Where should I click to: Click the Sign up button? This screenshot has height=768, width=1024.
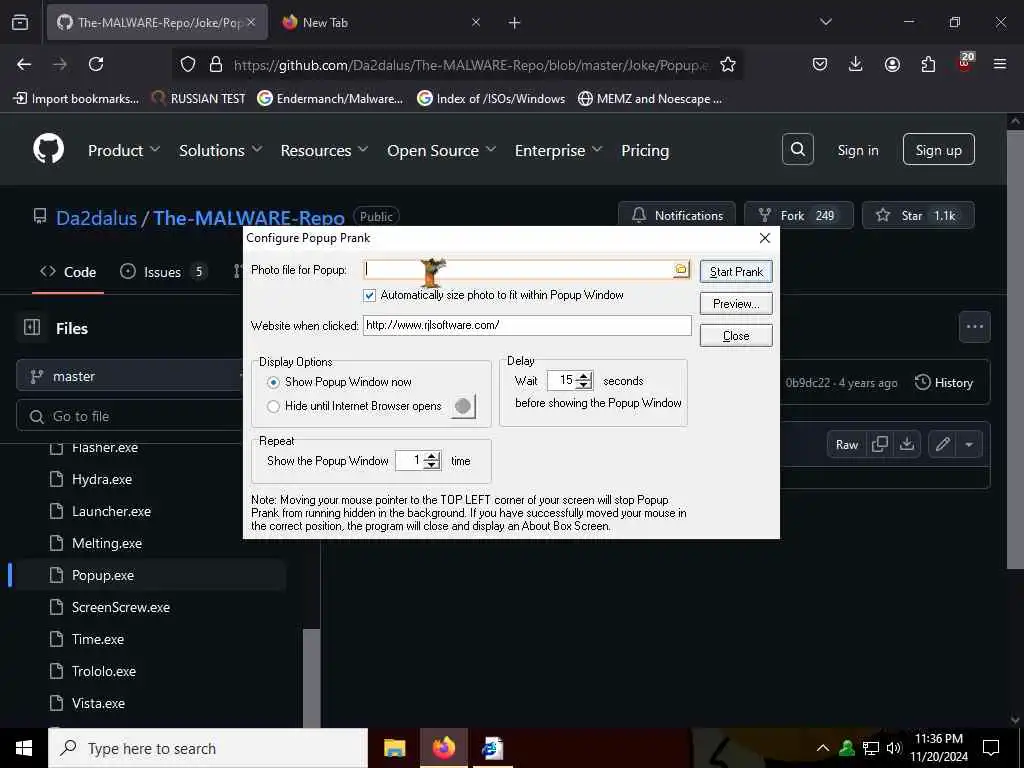click(938, 150)
